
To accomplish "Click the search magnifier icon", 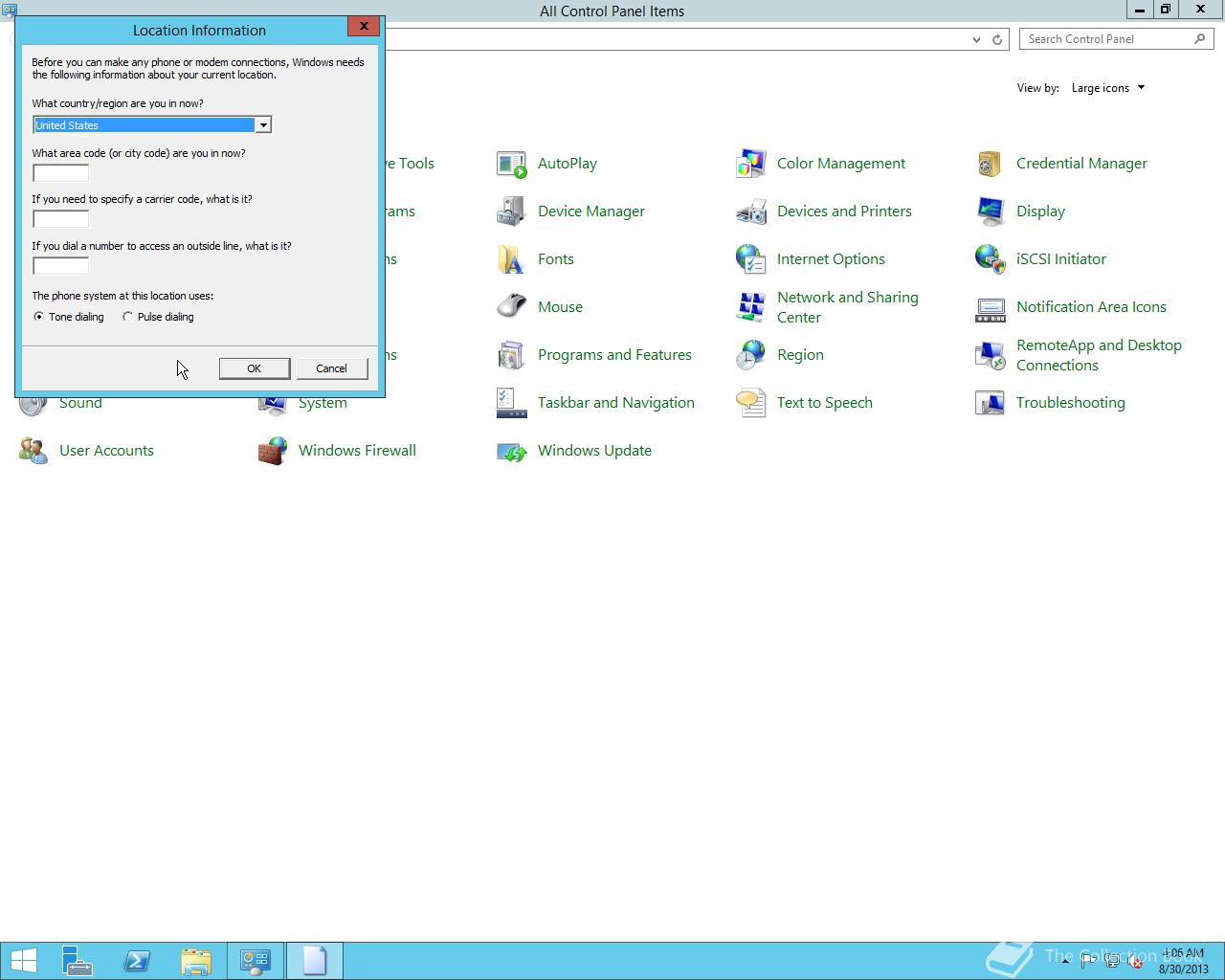I will tap(1200, 39).
